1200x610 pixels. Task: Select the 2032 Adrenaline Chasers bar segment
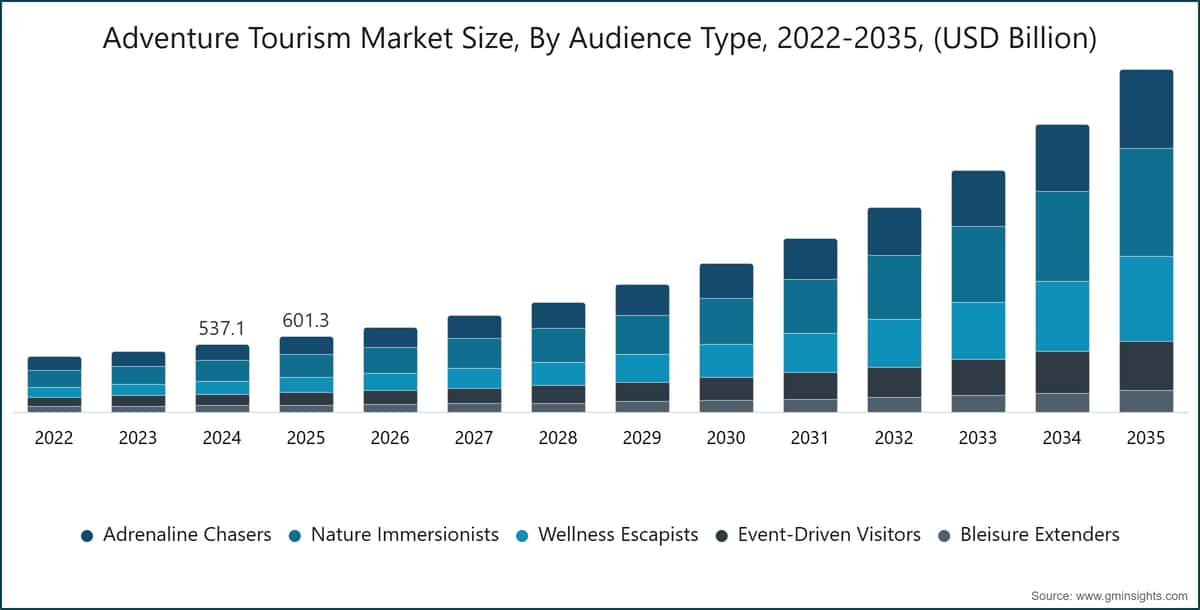894,232
